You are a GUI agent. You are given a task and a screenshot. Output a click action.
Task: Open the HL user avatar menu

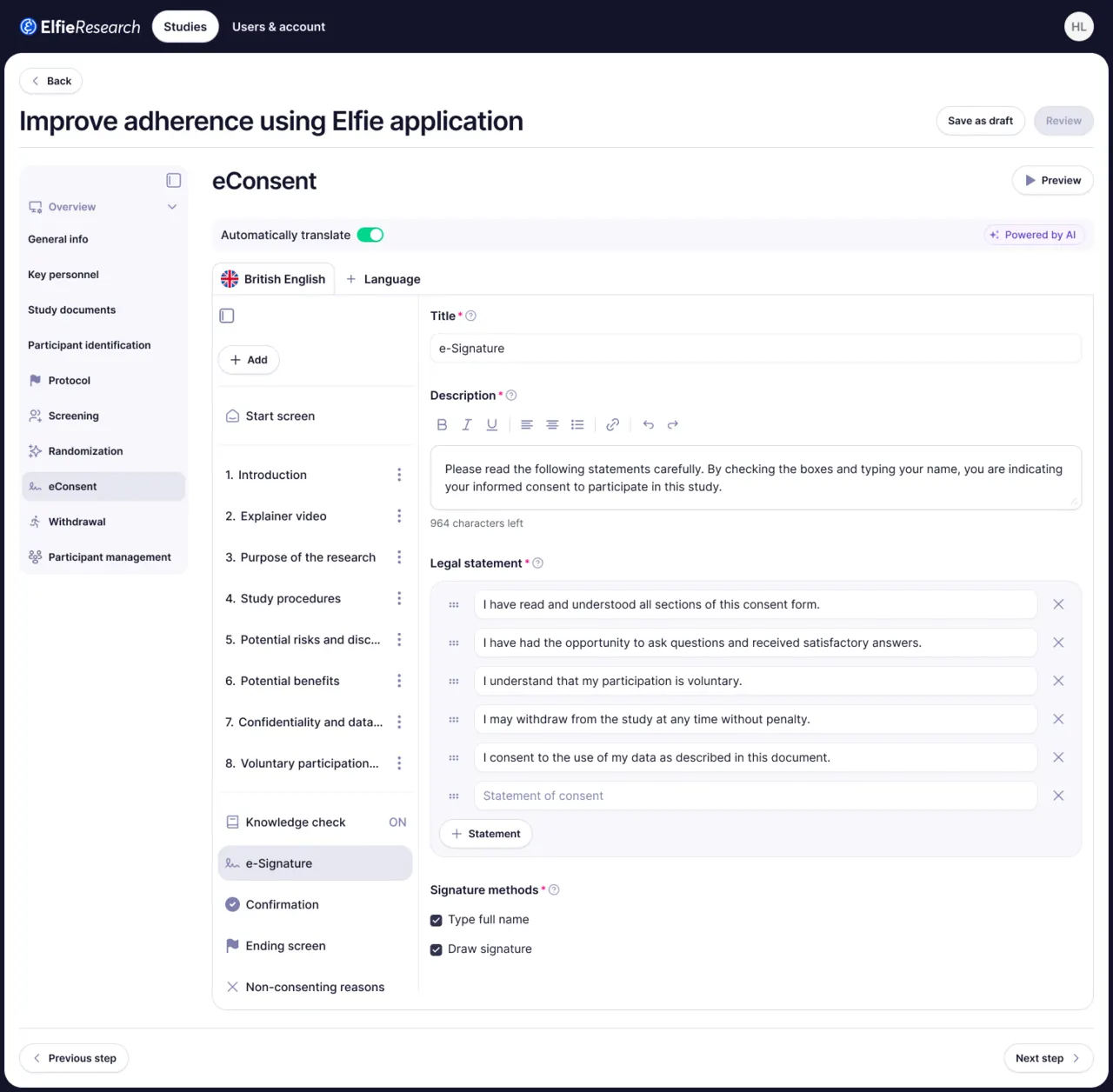pyautogui.click(x=1079, y=27)
